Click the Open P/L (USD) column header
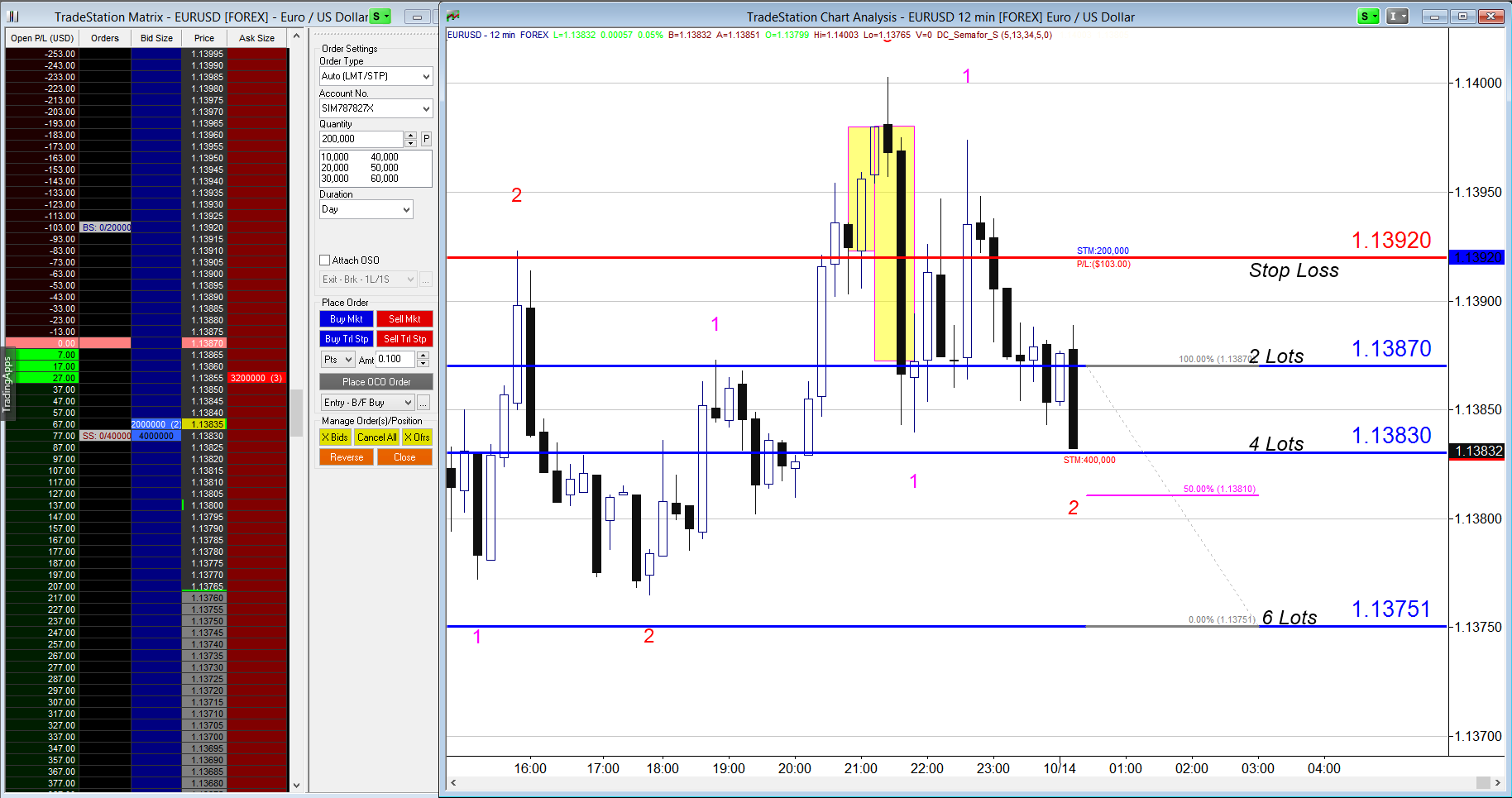 [x=42, y=38]
